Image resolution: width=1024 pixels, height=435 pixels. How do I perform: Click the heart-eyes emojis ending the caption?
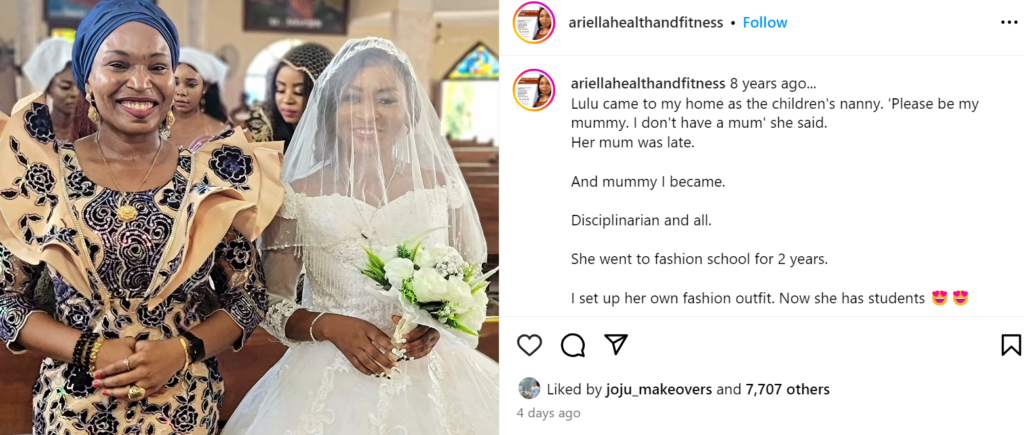click(950, 298)
